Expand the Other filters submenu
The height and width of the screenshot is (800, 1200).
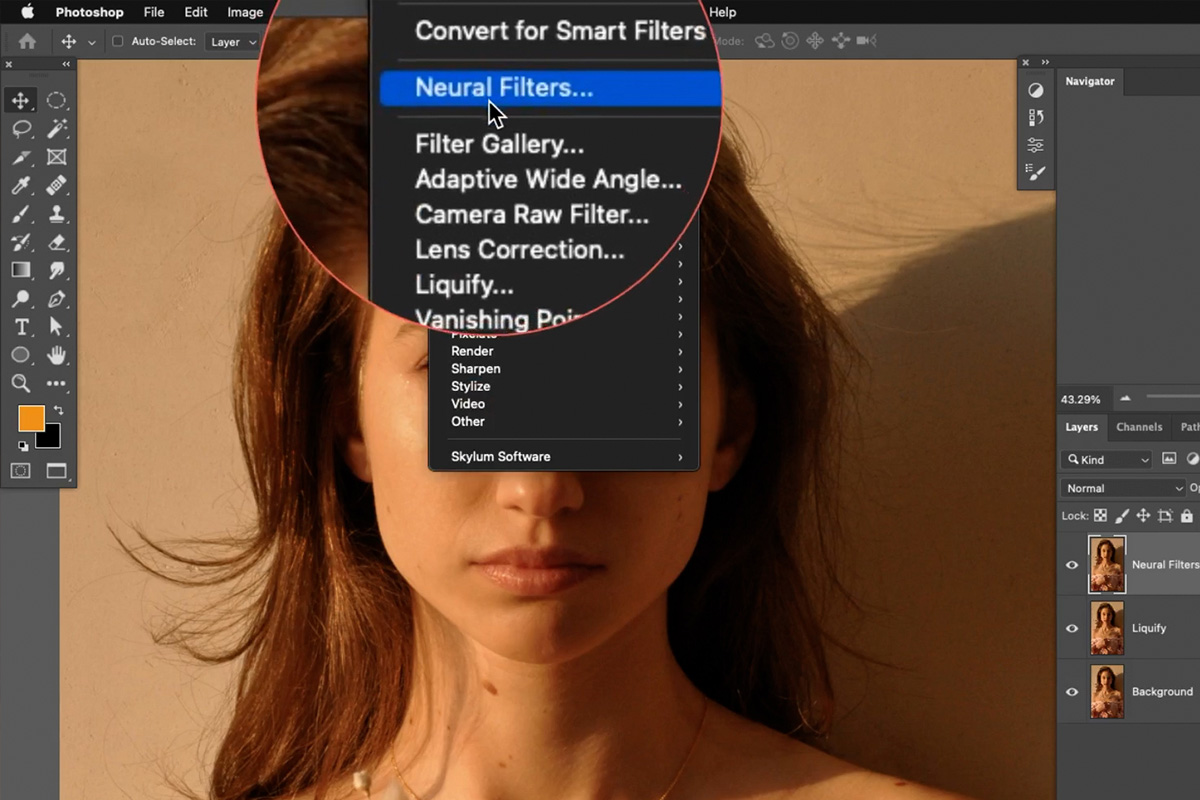coord(564,421)
